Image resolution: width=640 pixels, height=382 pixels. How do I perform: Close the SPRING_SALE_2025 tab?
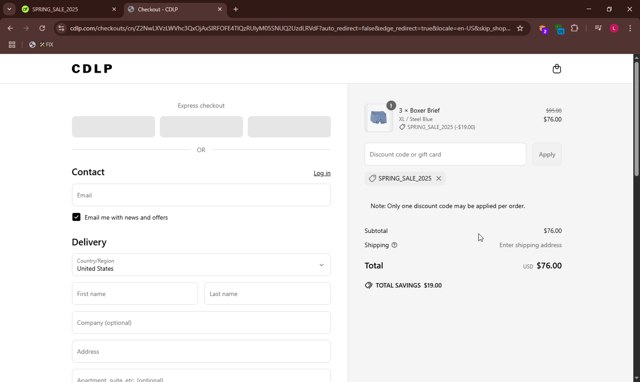114,9
